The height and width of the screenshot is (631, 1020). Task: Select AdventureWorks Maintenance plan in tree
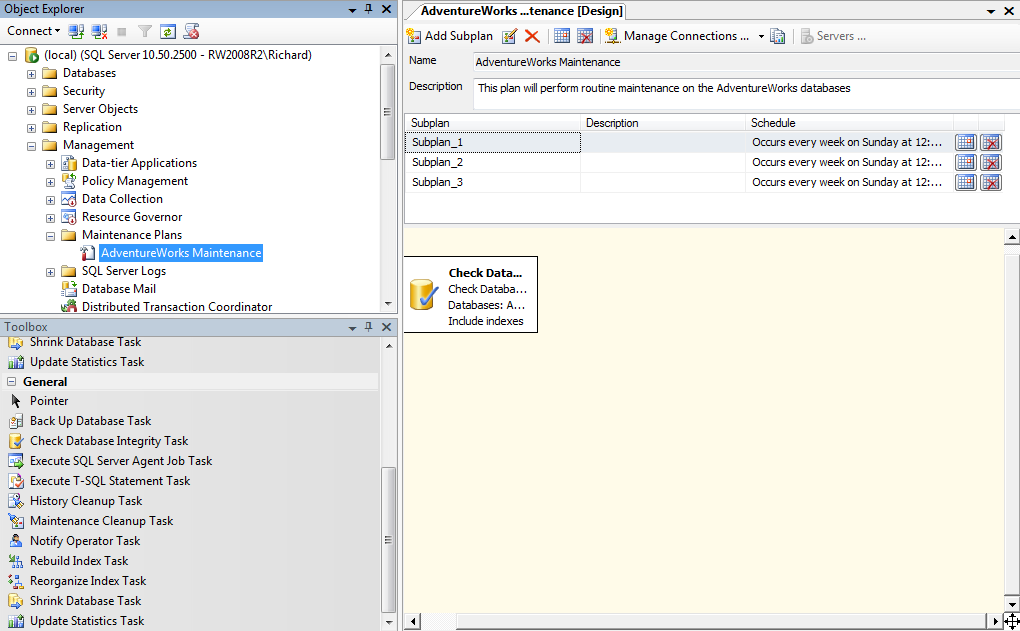[x=181, y=253]
